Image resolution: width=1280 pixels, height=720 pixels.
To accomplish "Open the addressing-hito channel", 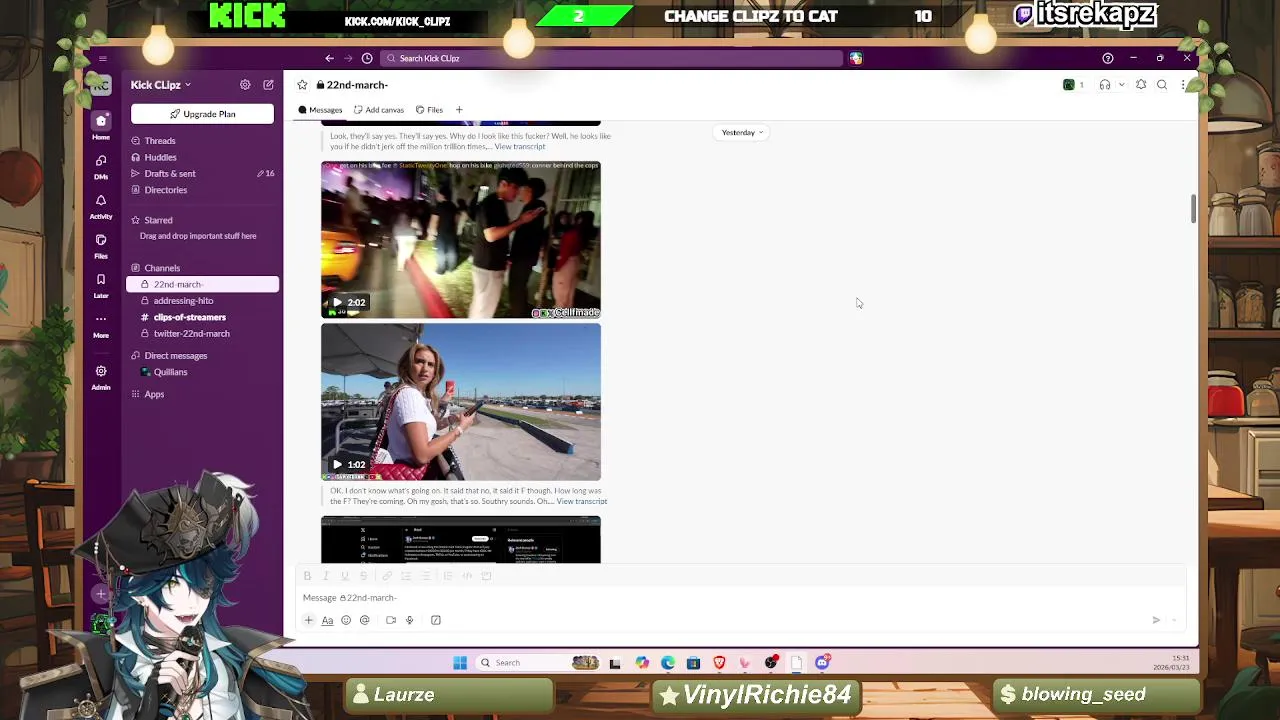I will point(203,301).
